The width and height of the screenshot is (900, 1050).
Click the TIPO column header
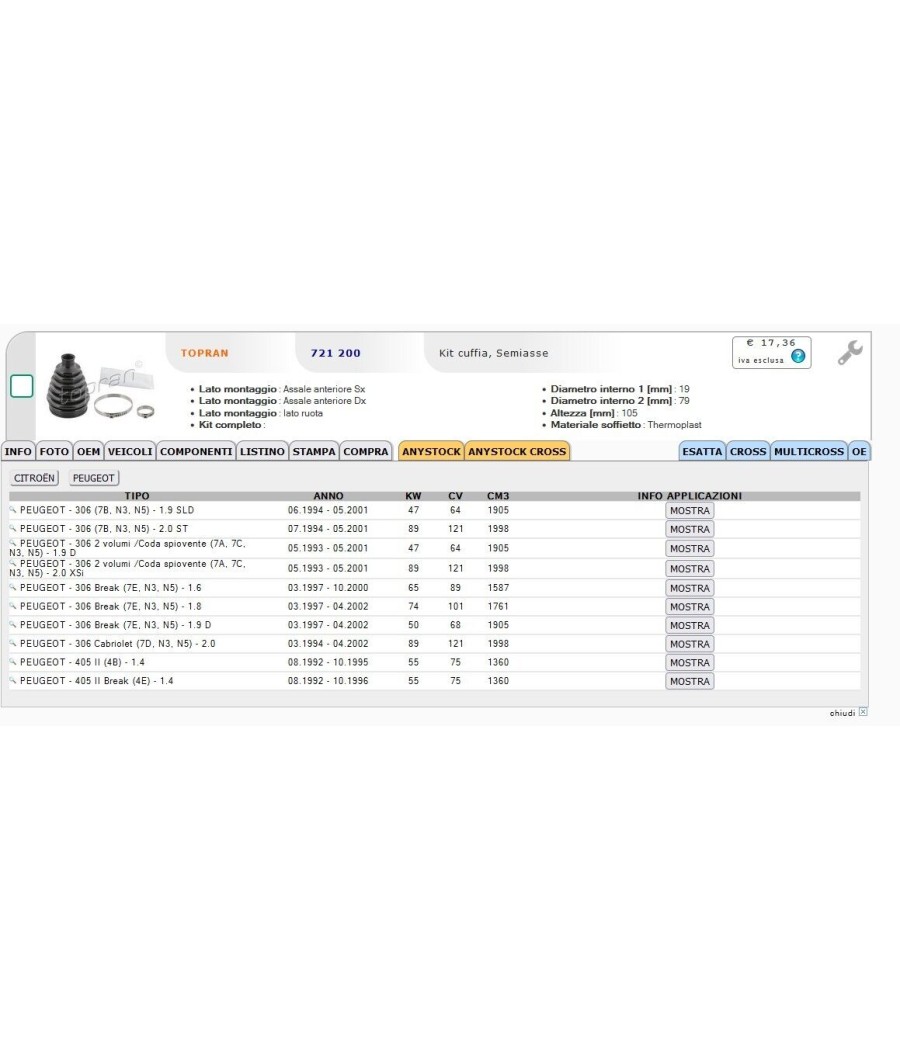[137, 496]
